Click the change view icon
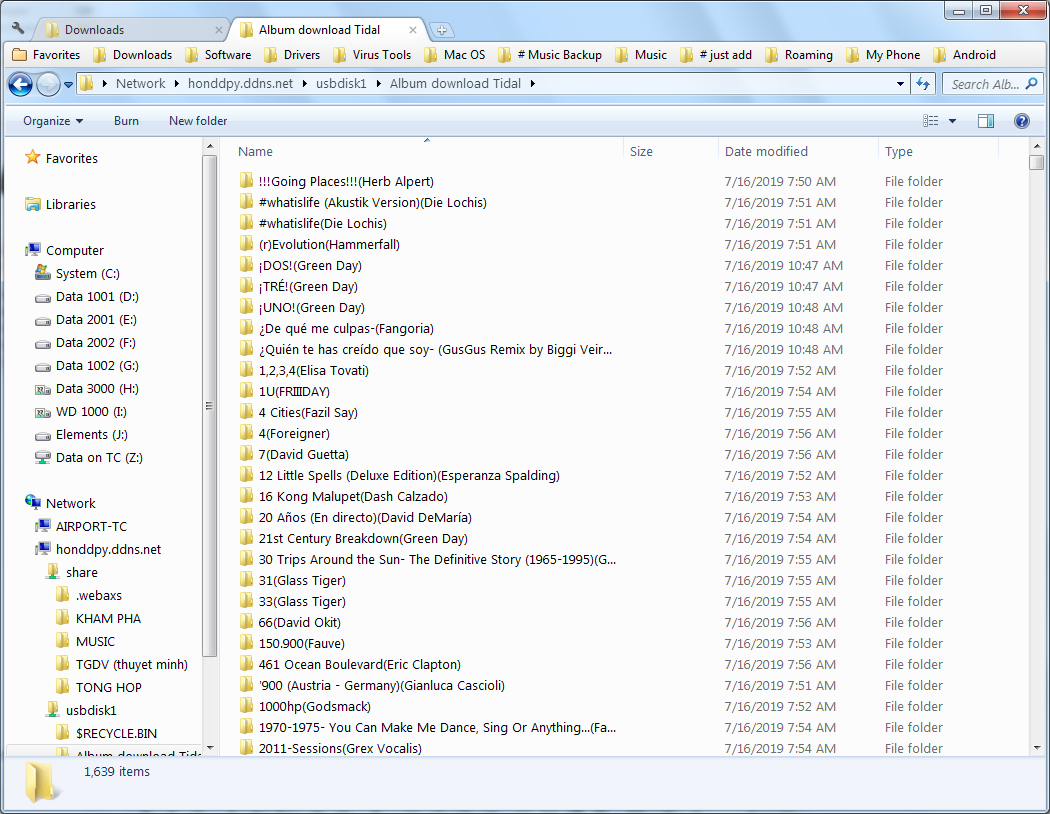Viewport: 1050px width, 814px height. pos(931,120)
